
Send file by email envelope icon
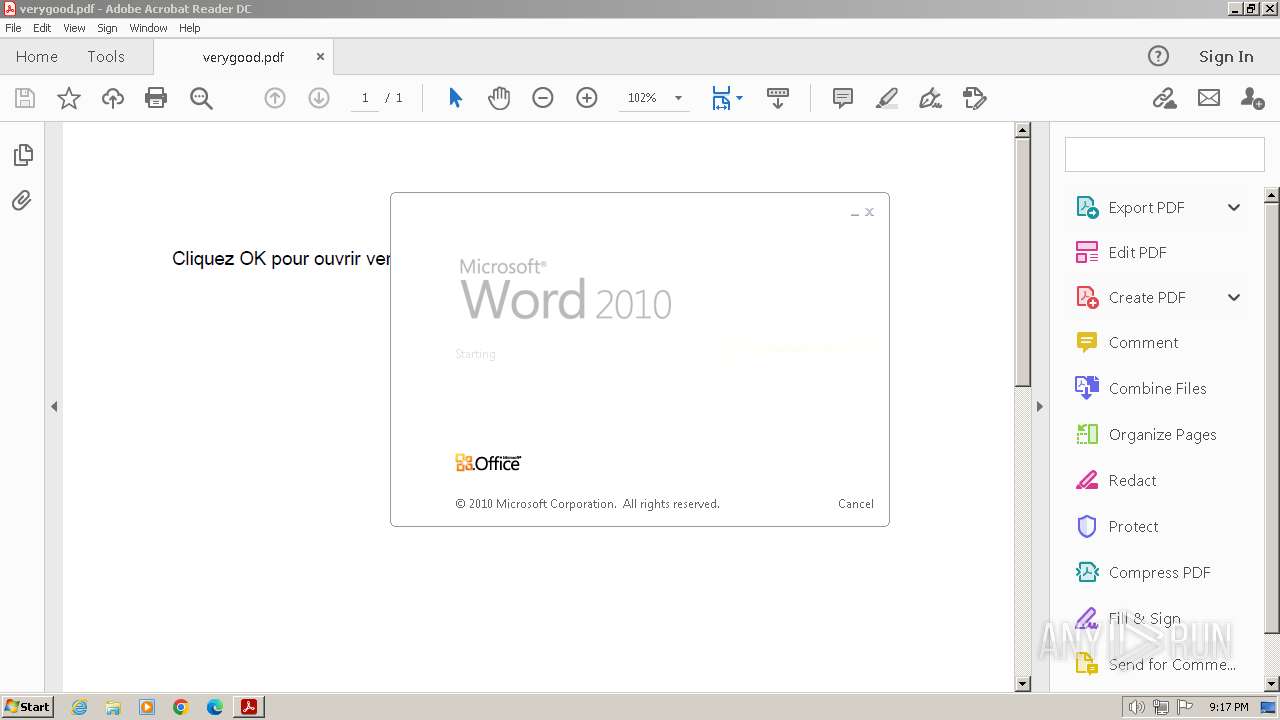pos(1209,98)
